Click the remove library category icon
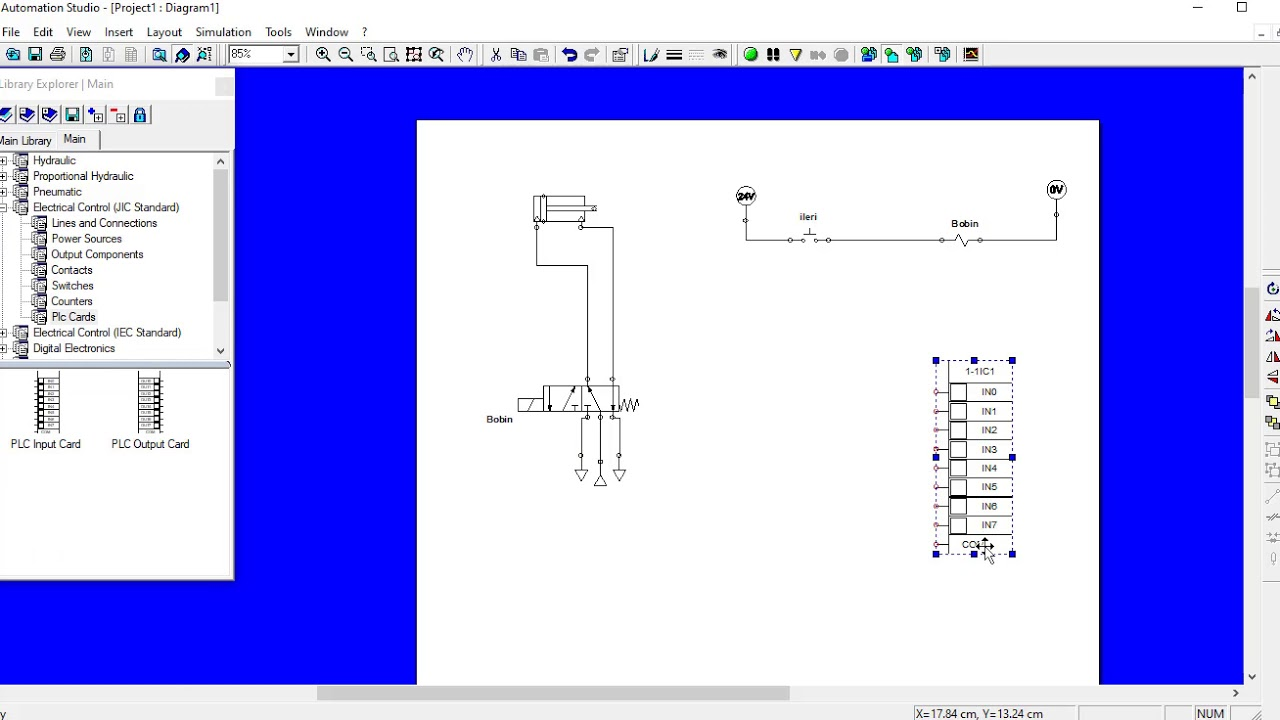 pyautogui.click(x=117, y=115)
